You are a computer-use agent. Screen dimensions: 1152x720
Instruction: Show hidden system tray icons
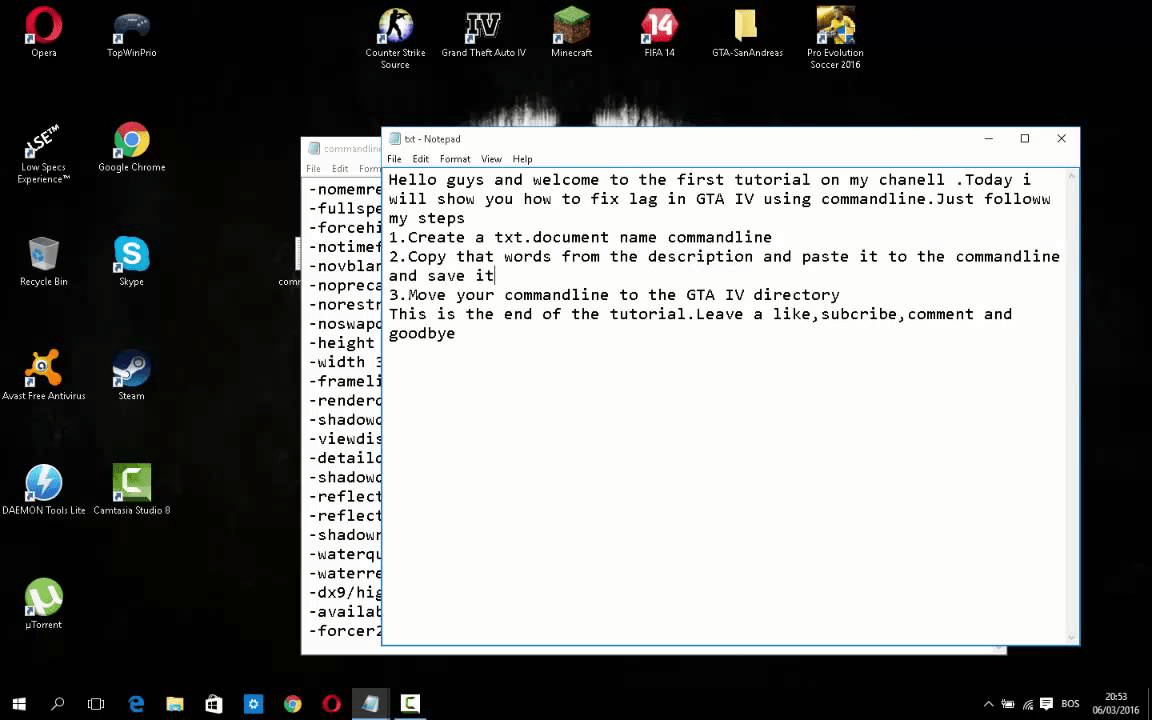click(989, 704)
